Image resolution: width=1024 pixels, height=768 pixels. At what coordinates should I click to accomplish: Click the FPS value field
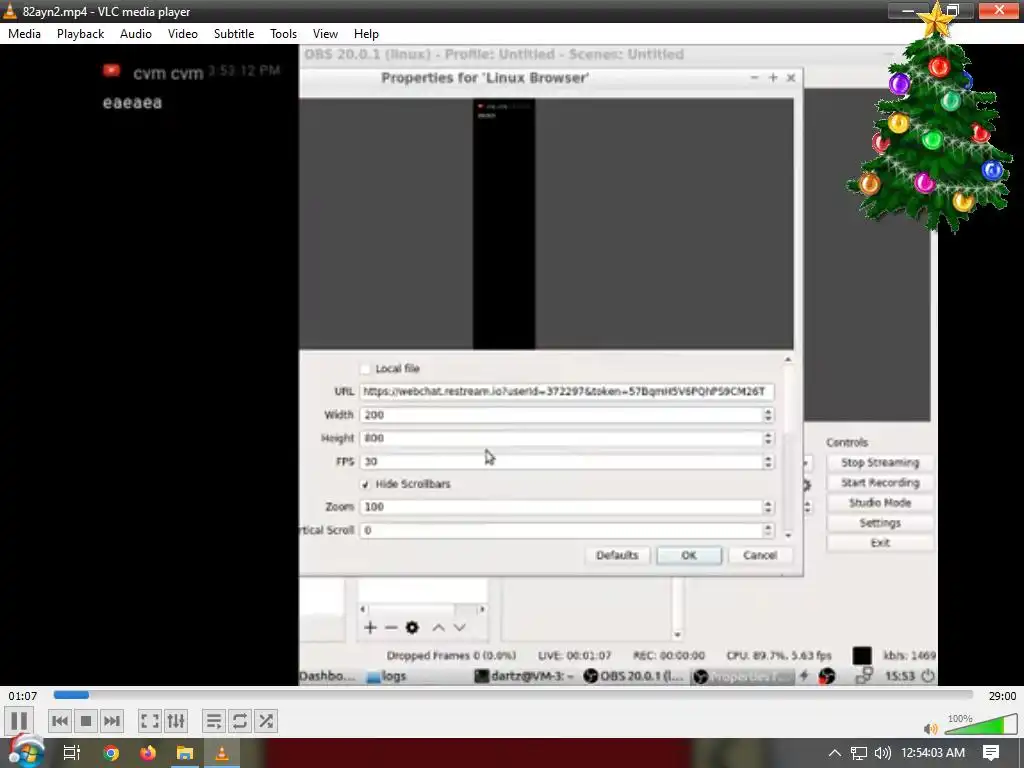click(562, 462)
